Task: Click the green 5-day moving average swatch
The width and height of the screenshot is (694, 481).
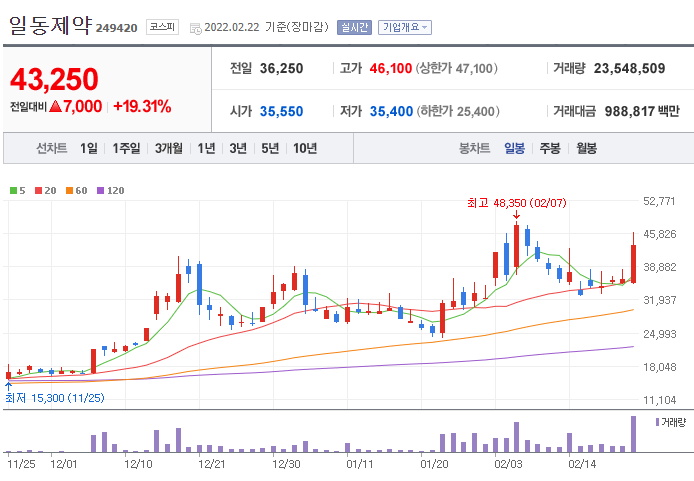Action: (13, 191)
